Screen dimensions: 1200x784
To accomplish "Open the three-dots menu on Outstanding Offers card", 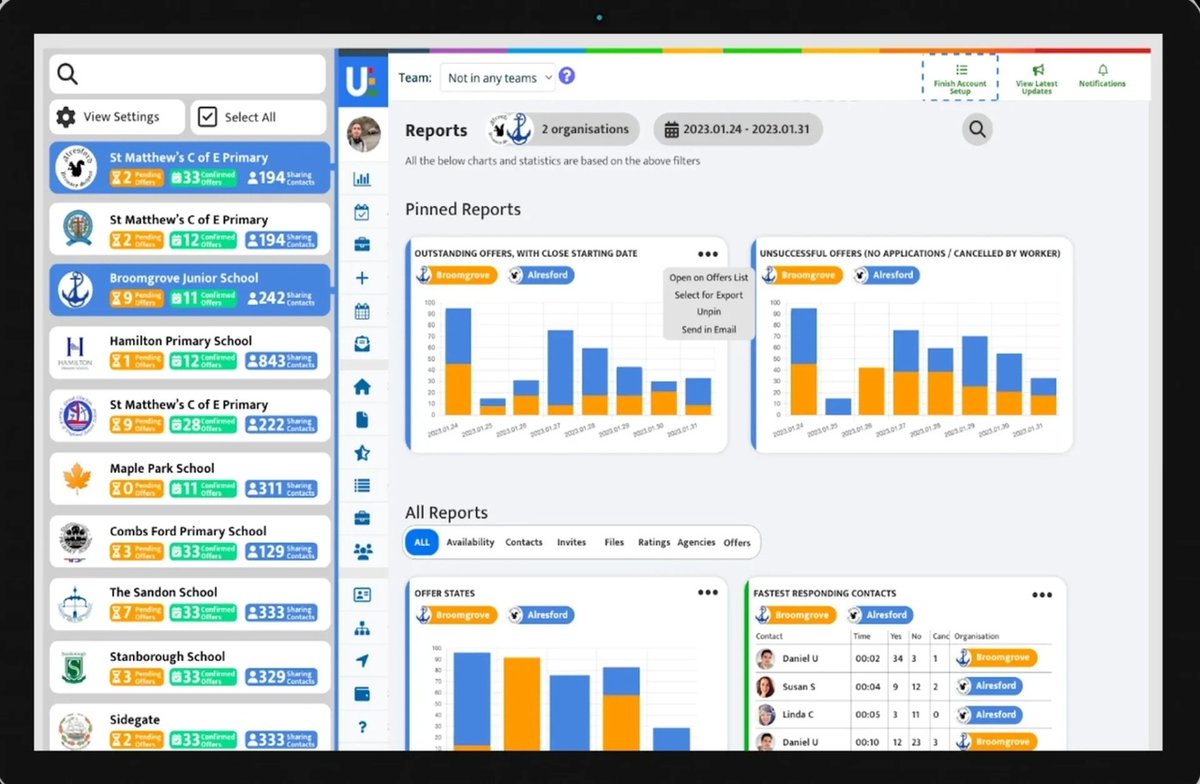I will (x=708, y=254).
